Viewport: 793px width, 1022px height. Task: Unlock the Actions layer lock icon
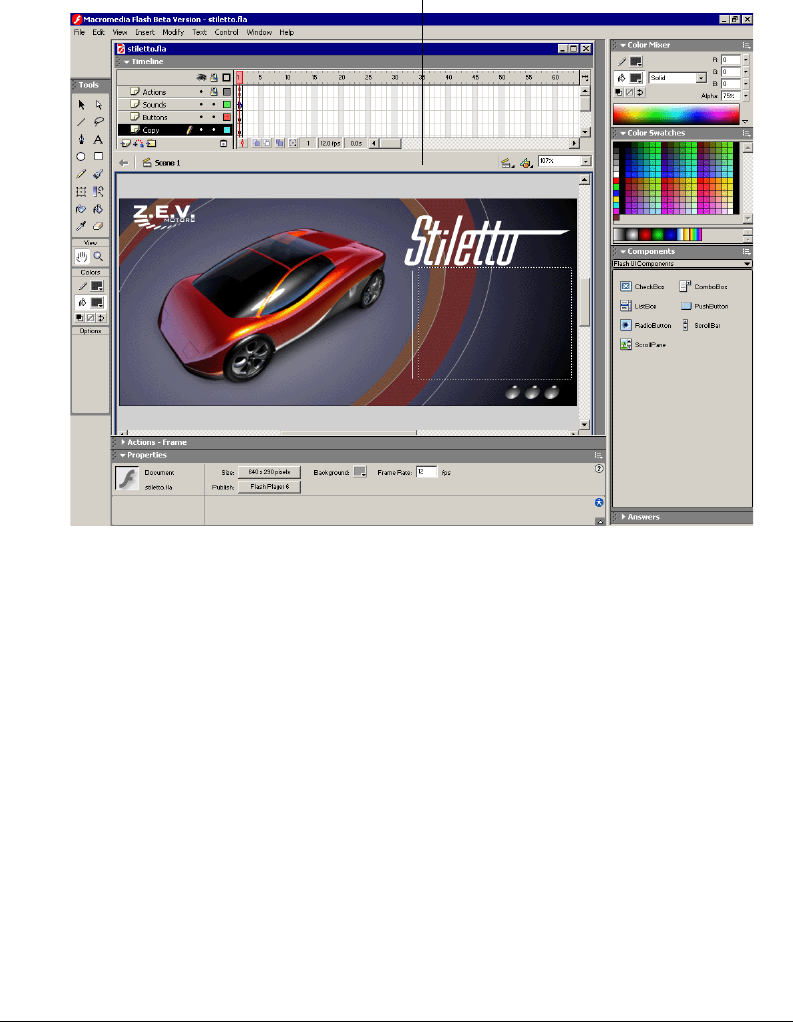214,92
